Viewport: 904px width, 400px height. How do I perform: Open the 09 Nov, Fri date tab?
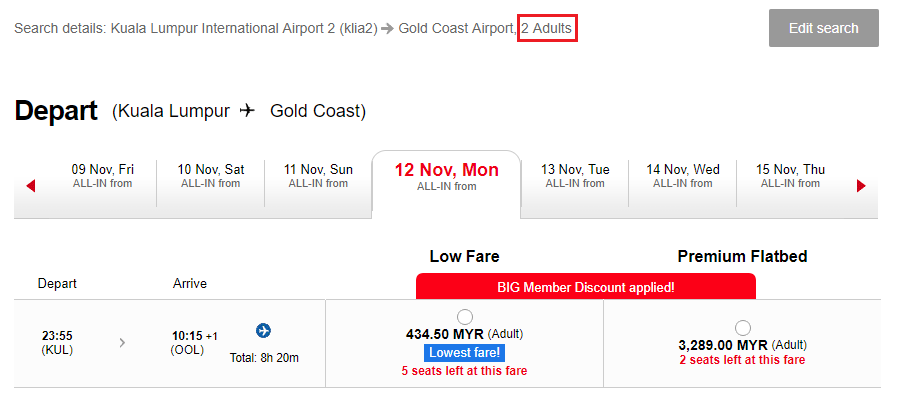(103, 176)
